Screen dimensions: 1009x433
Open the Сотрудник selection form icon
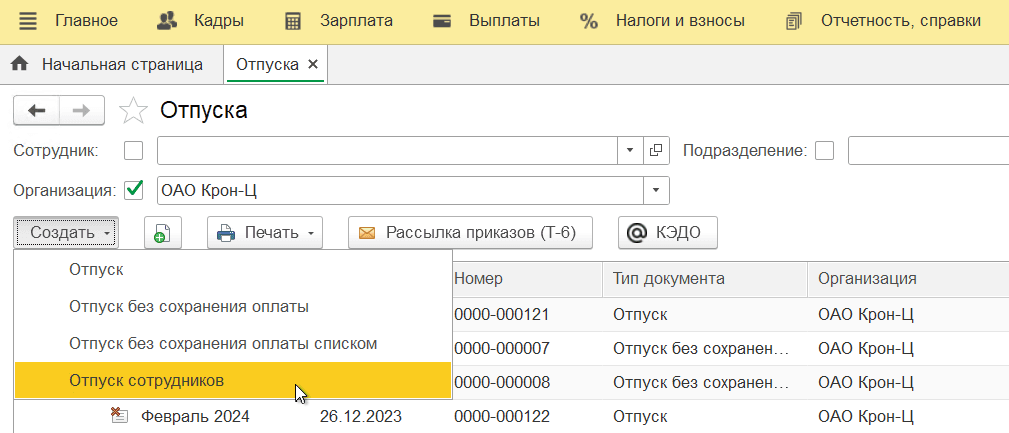656,151
